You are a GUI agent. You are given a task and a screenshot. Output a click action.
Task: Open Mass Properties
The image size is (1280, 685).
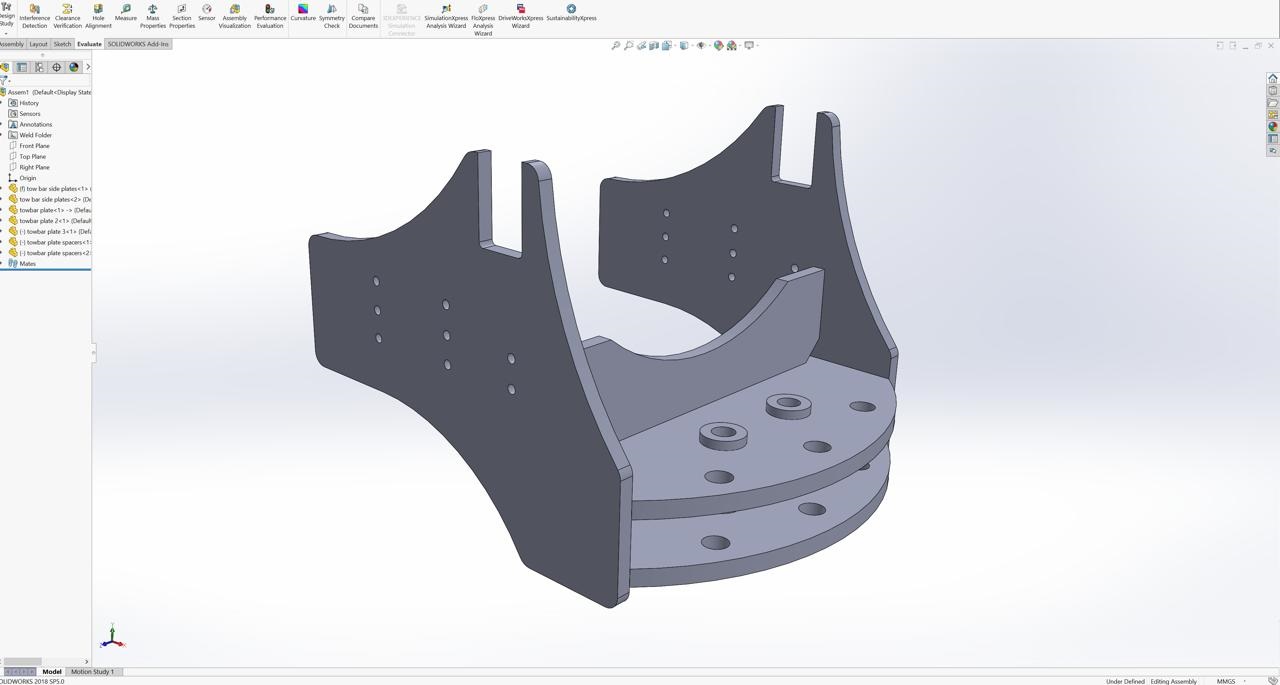coord(152,16)
